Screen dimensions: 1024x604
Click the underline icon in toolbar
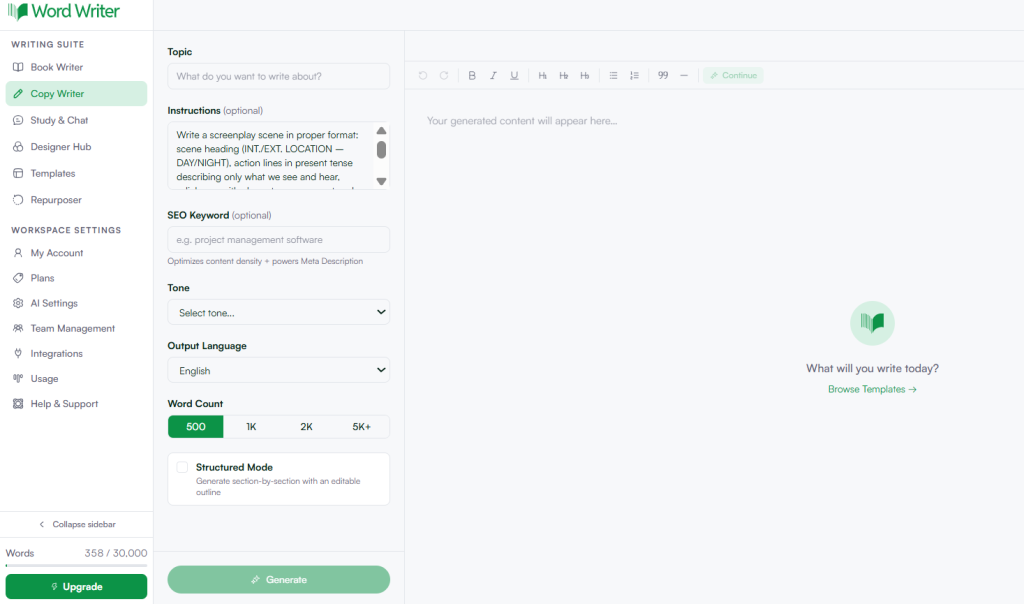514,76
